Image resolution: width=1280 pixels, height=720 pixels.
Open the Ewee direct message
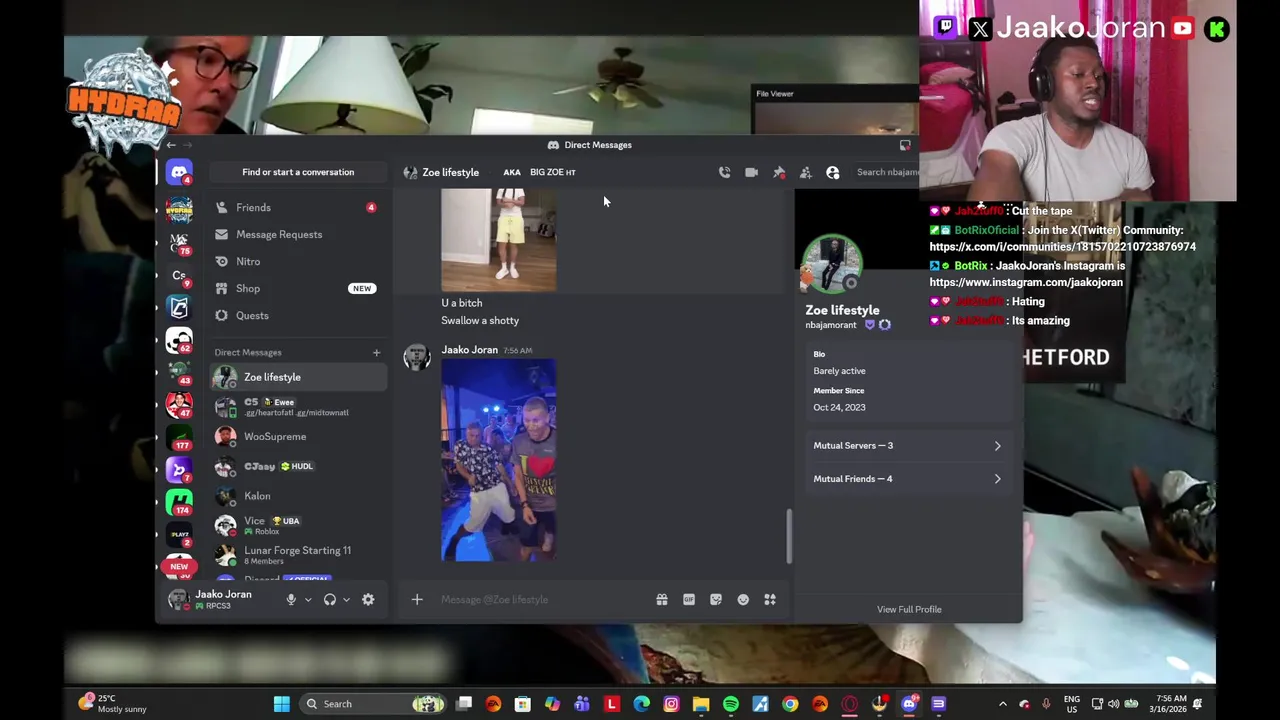tap(297, 407)
